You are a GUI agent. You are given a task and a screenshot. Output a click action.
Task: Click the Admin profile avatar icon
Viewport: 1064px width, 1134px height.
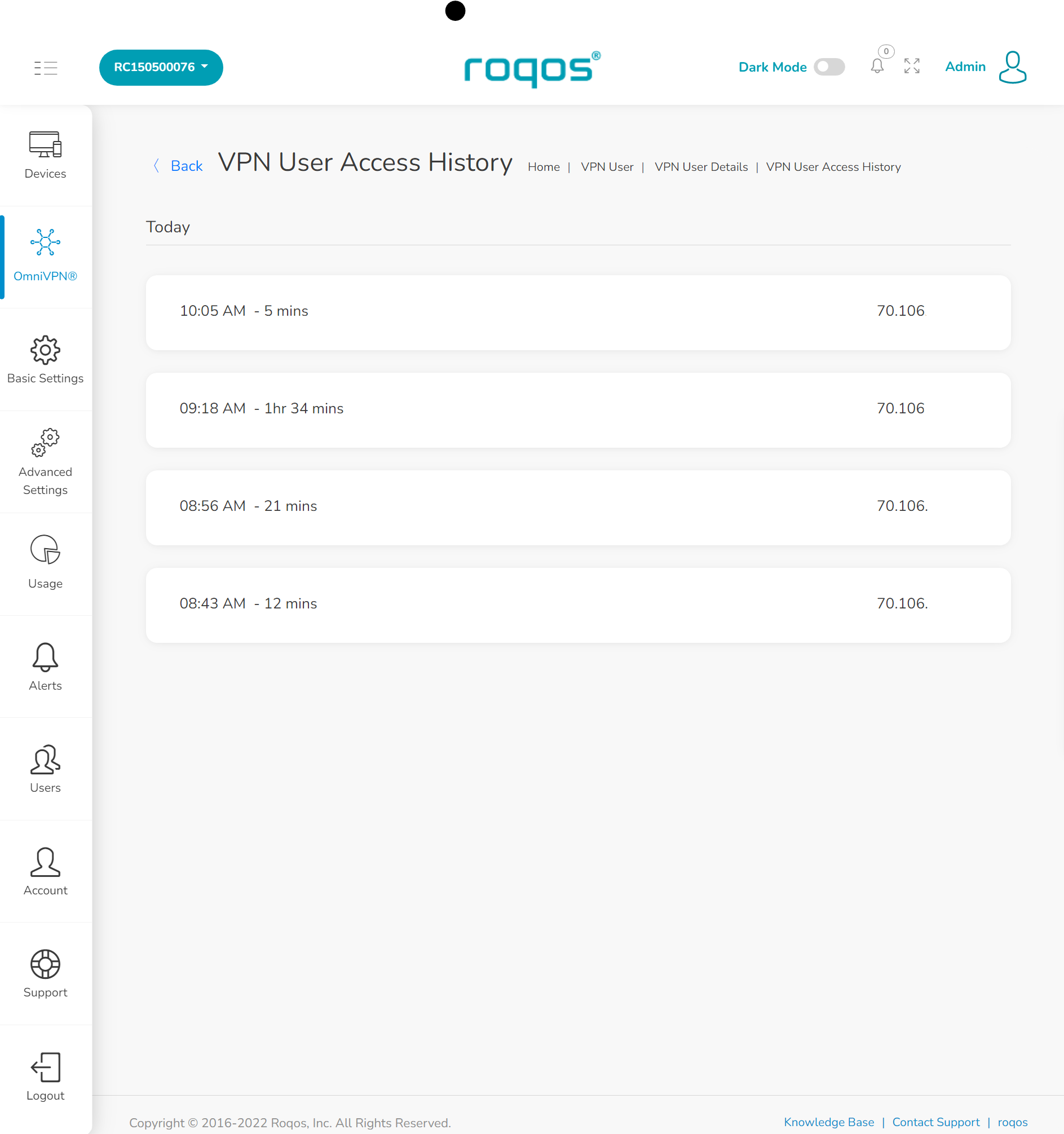click(1013, 67)
